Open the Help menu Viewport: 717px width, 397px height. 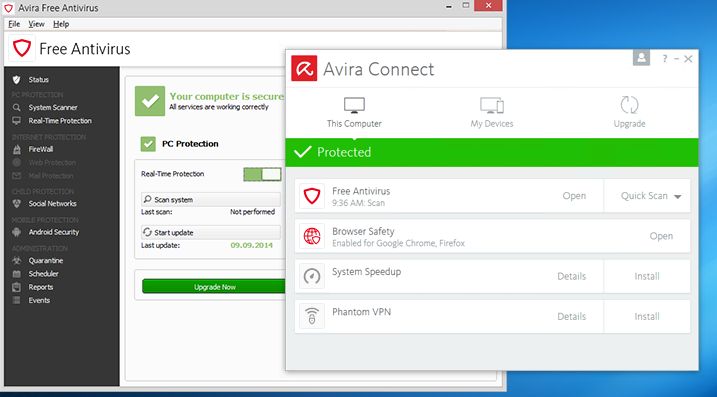coord(61,24)
